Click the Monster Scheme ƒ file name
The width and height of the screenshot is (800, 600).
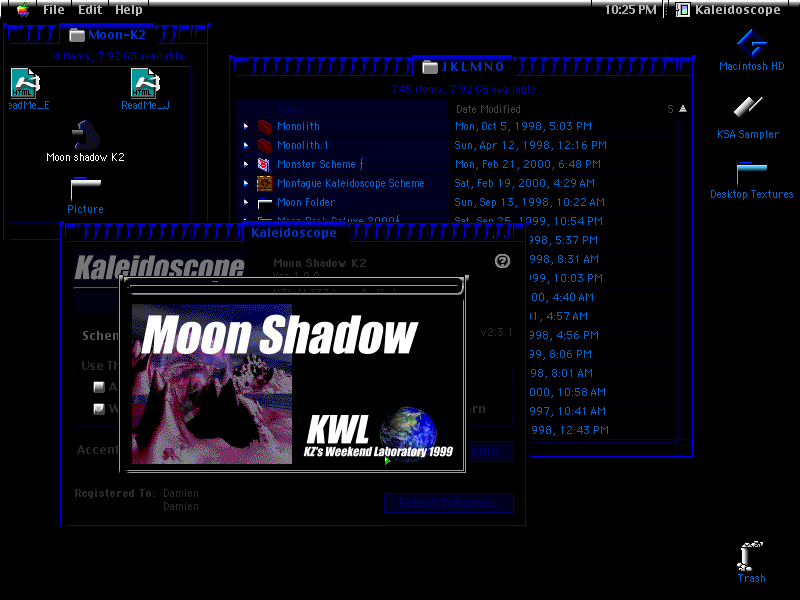[x=320, y=164]
